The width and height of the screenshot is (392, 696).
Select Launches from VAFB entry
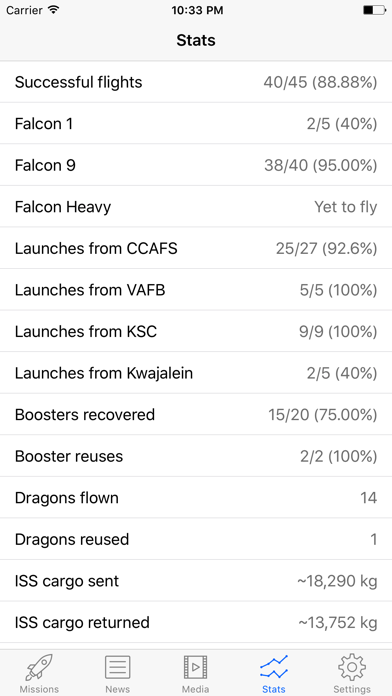point(196,290)
